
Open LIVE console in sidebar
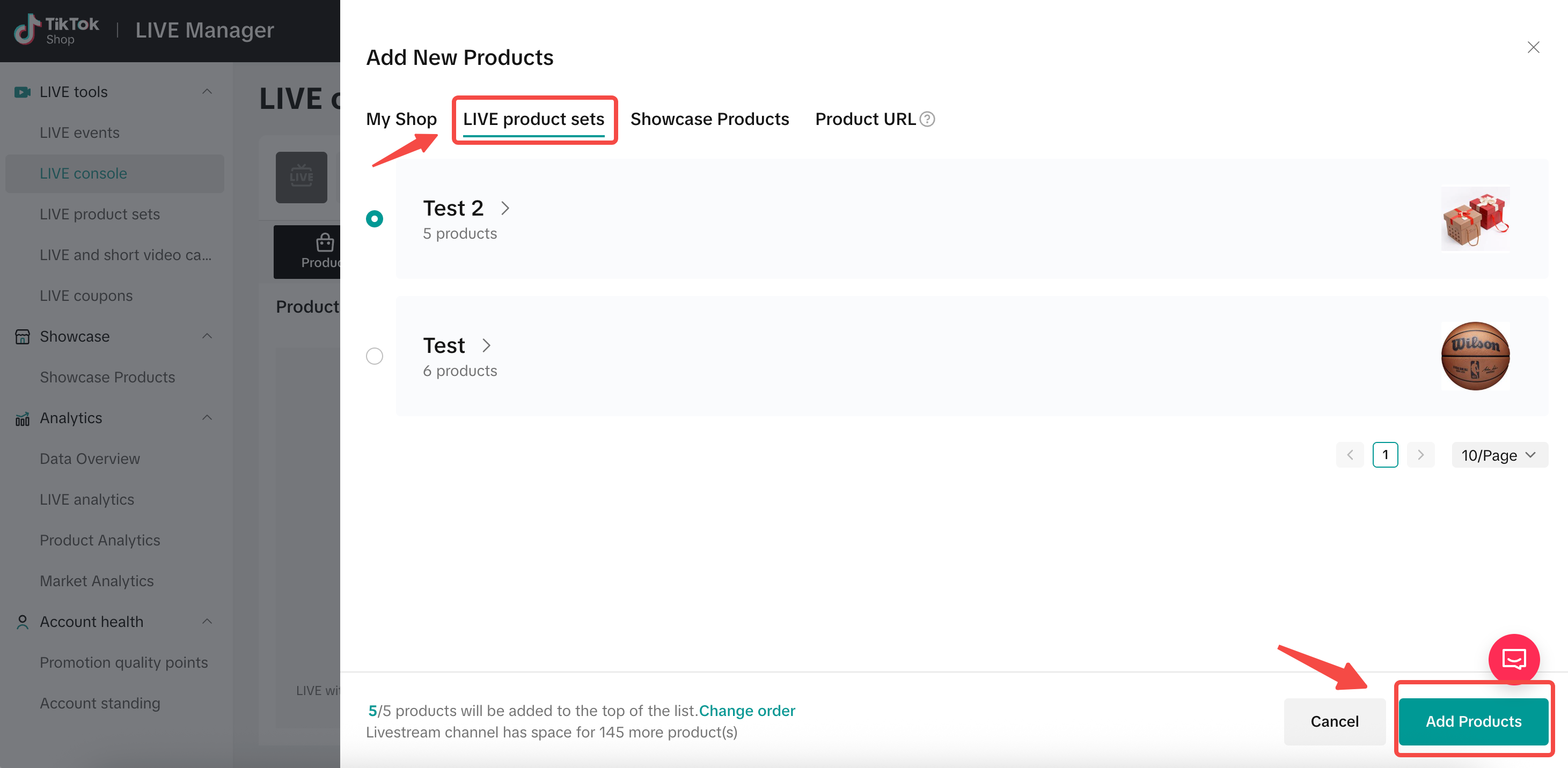point(114,173)
